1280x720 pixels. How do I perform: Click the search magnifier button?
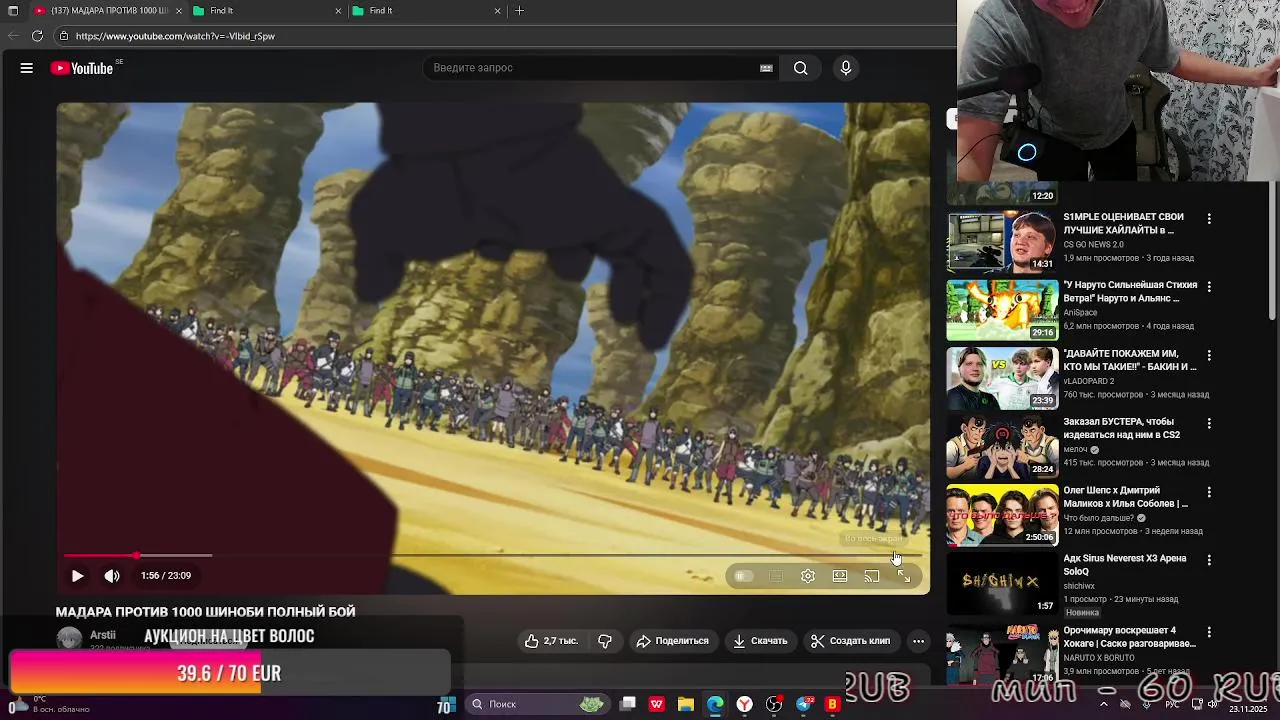[x=800, y=68]
